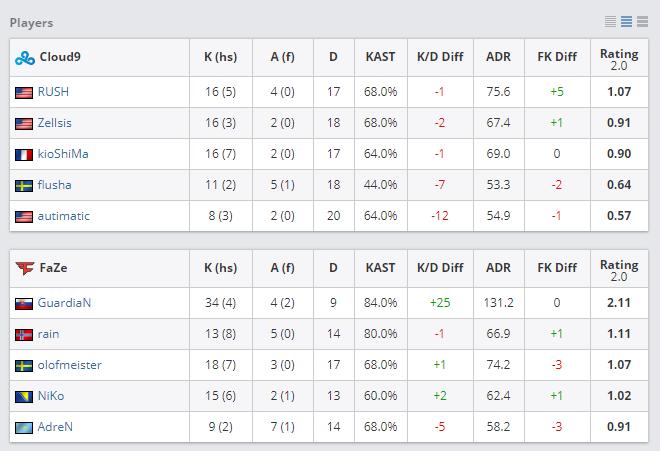660x451 pixels.
Task: Click the Kazakh flag beside AdreN
Action: click(24, 427)
